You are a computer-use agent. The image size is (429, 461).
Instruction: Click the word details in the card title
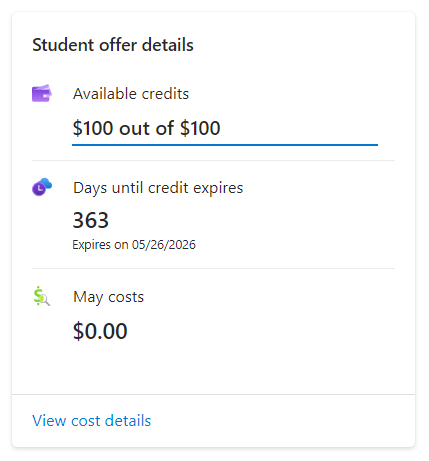tap(168, 45)
